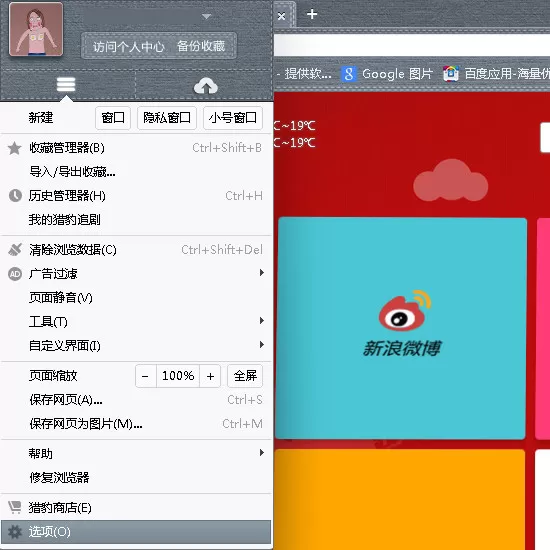Click the broom icon of 清除浏览数据
Viewport: 550px width, 550px height.
pyautogui.click(x=15, y=250)
